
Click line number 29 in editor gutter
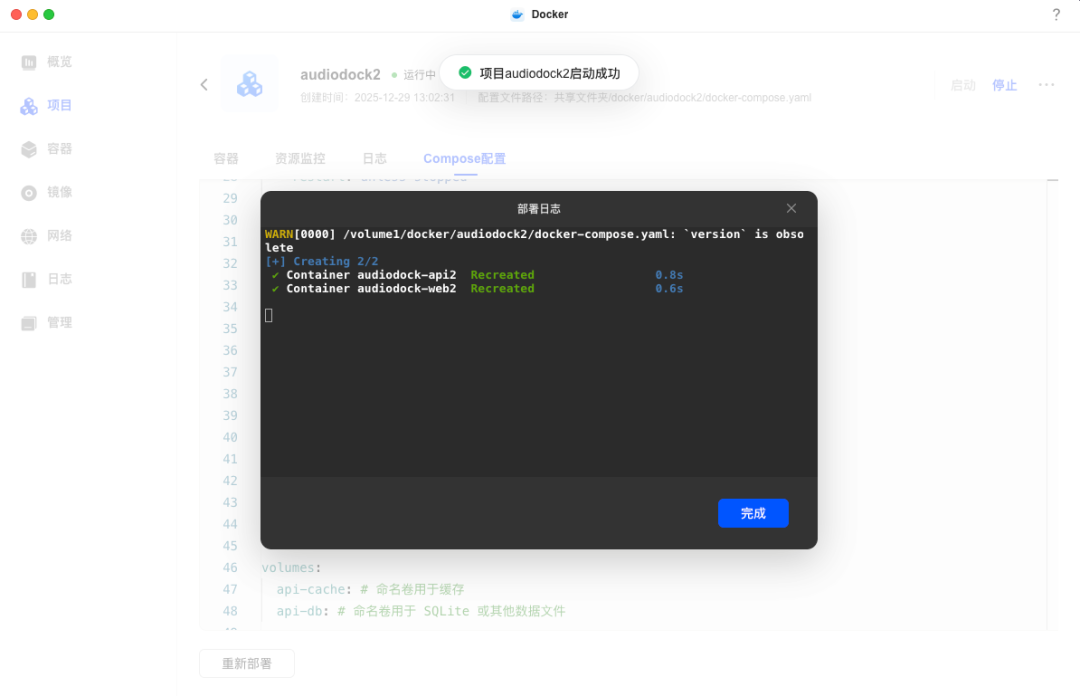tap(230, 198)
